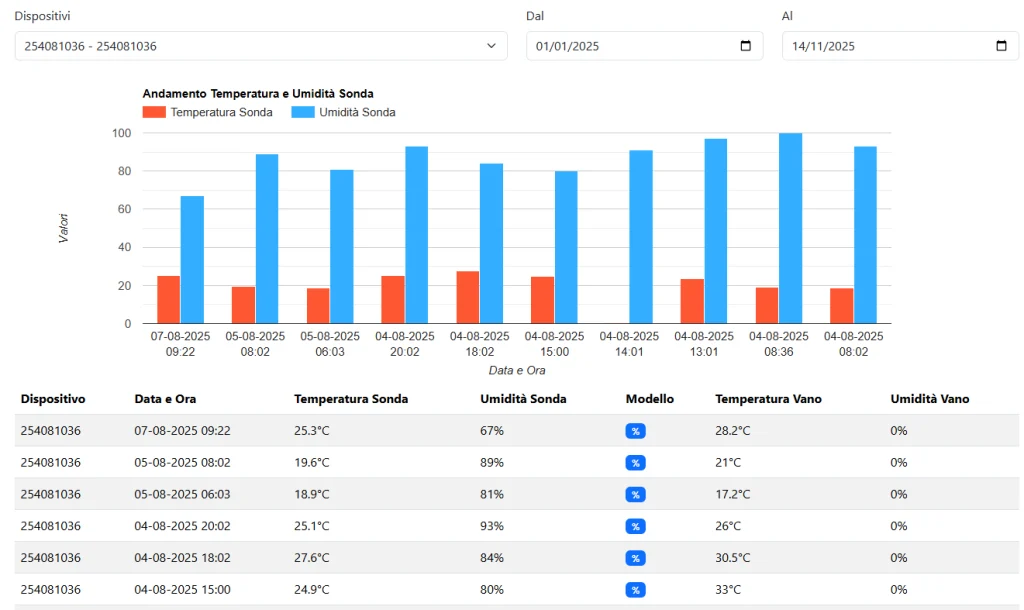Toggle the Temperatura Sonda legend label
Screen dimensions: 1024x610
[x=221, y=113]
